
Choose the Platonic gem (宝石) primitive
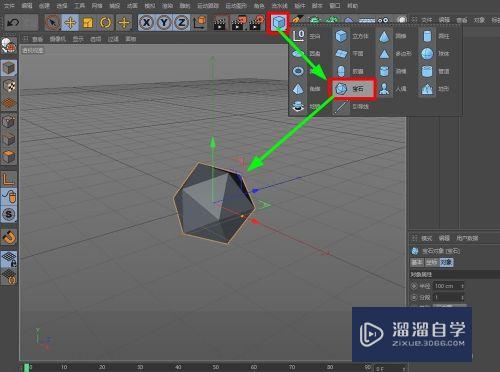352,89
